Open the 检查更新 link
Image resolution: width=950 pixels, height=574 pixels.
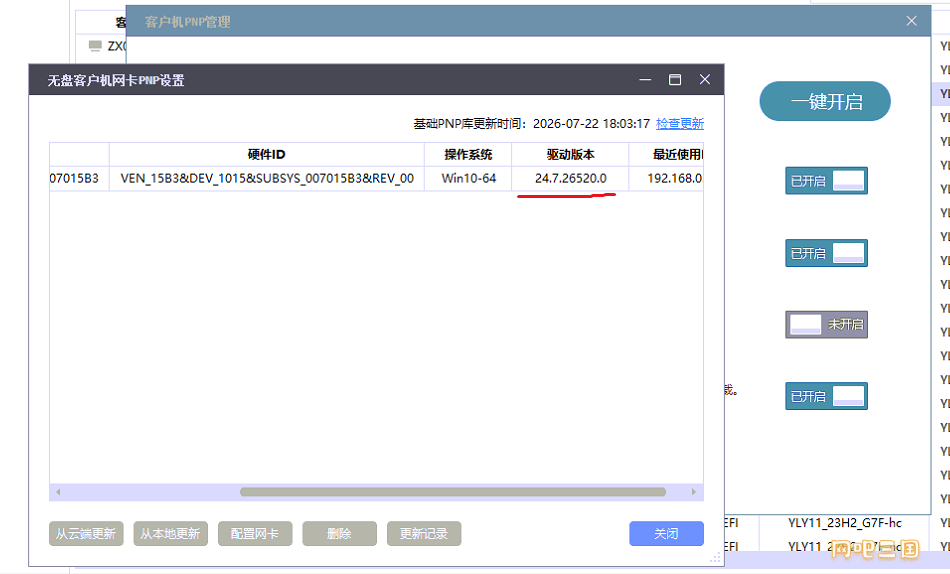click(x=680, y=124)
